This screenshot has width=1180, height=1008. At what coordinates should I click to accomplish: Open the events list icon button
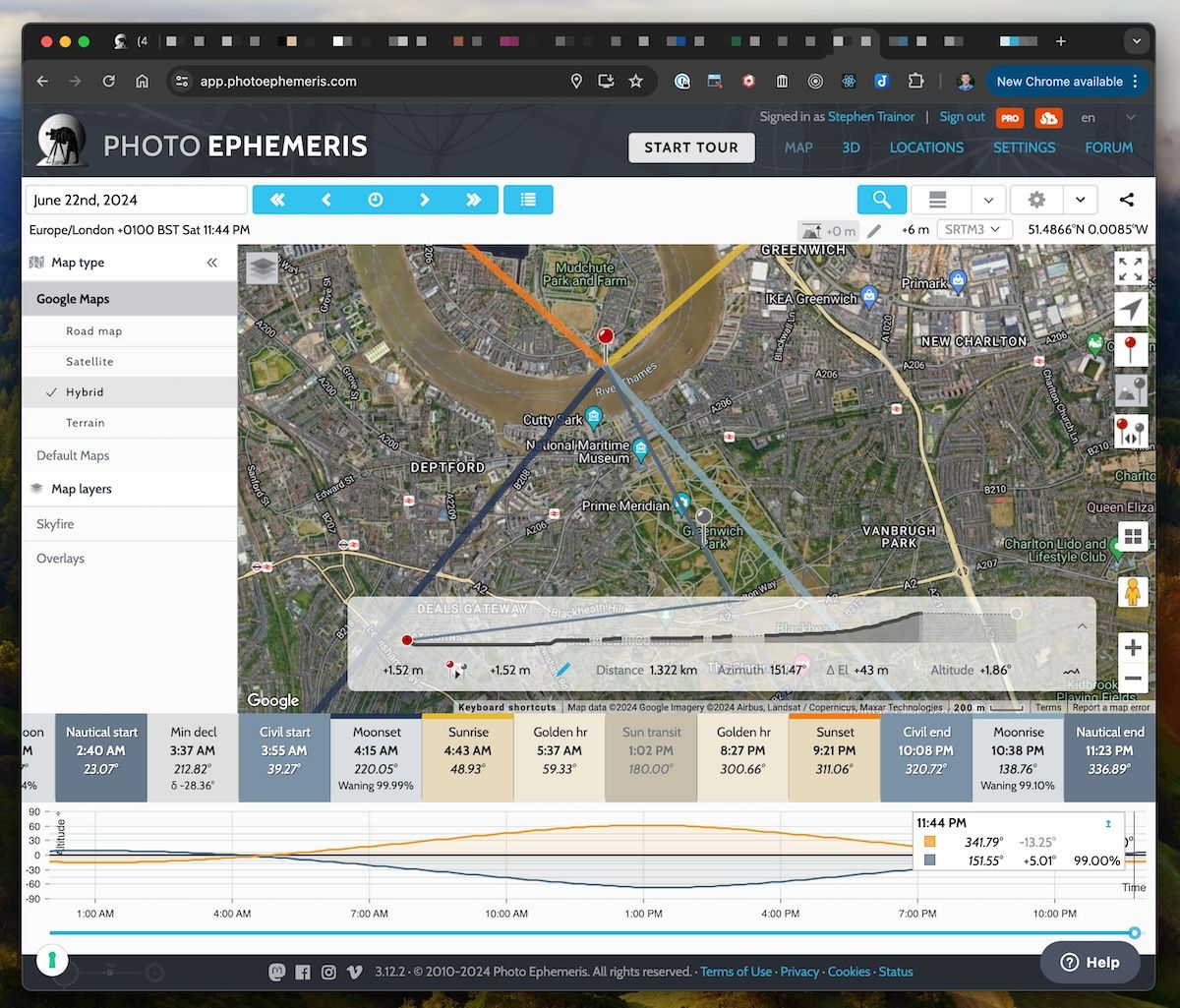point(528,200)
